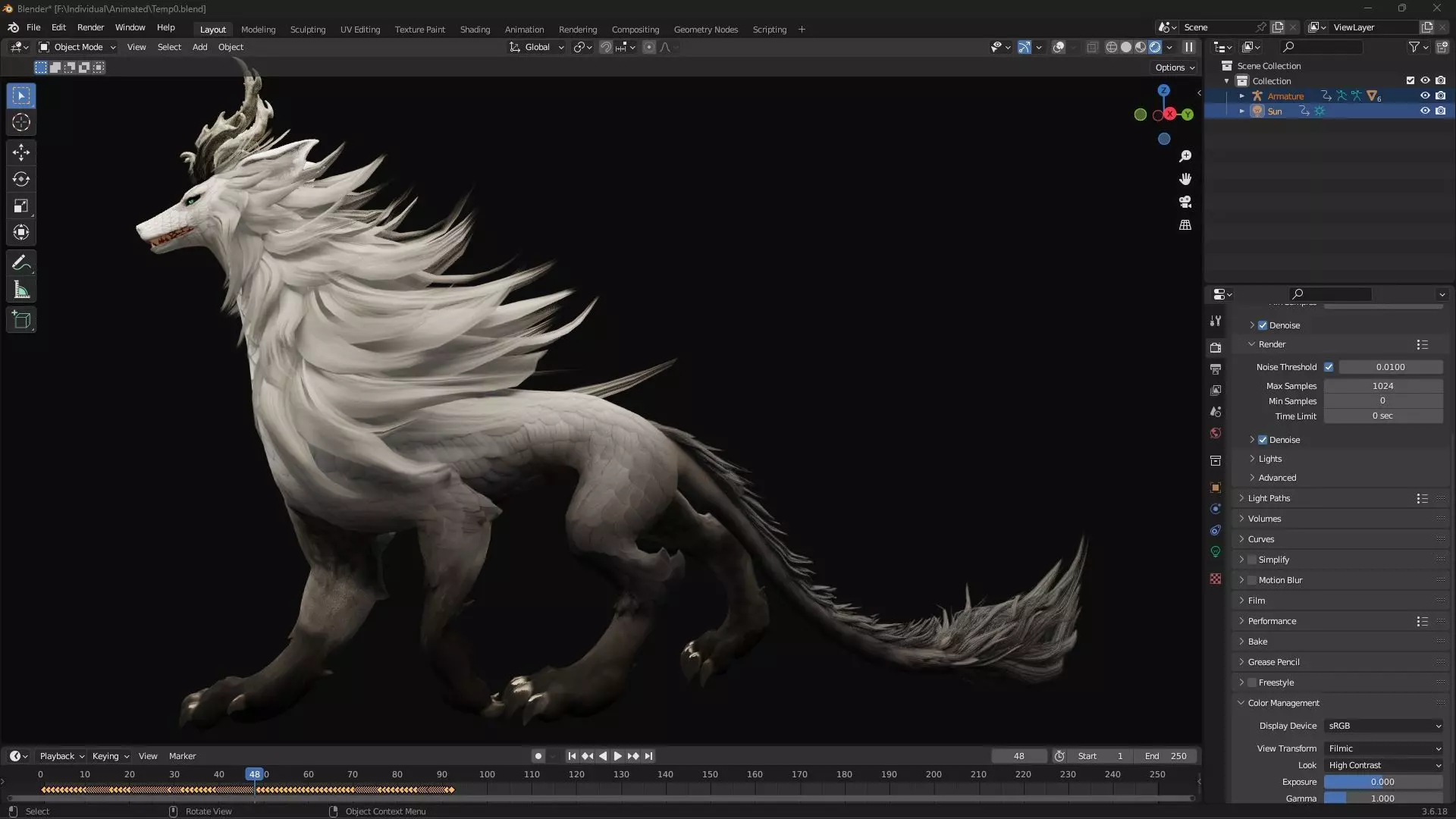Adjust the Exposure slider
This screenshot has height=819, width=1456.
[1383, 782]
